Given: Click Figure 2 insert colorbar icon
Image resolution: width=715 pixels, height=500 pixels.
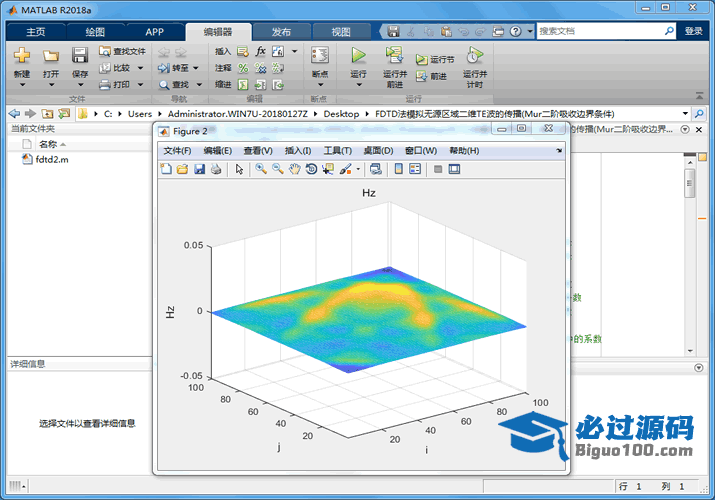Looking at the screenshot, I should (x=399, y=169).
